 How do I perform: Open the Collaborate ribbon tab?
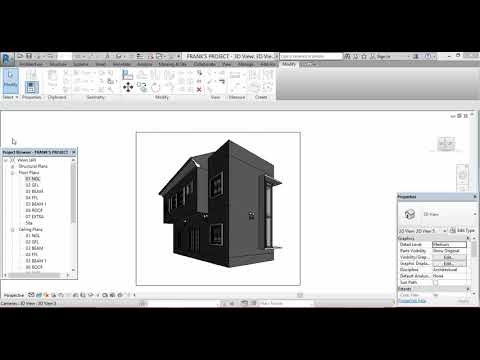tap(204, 64)
